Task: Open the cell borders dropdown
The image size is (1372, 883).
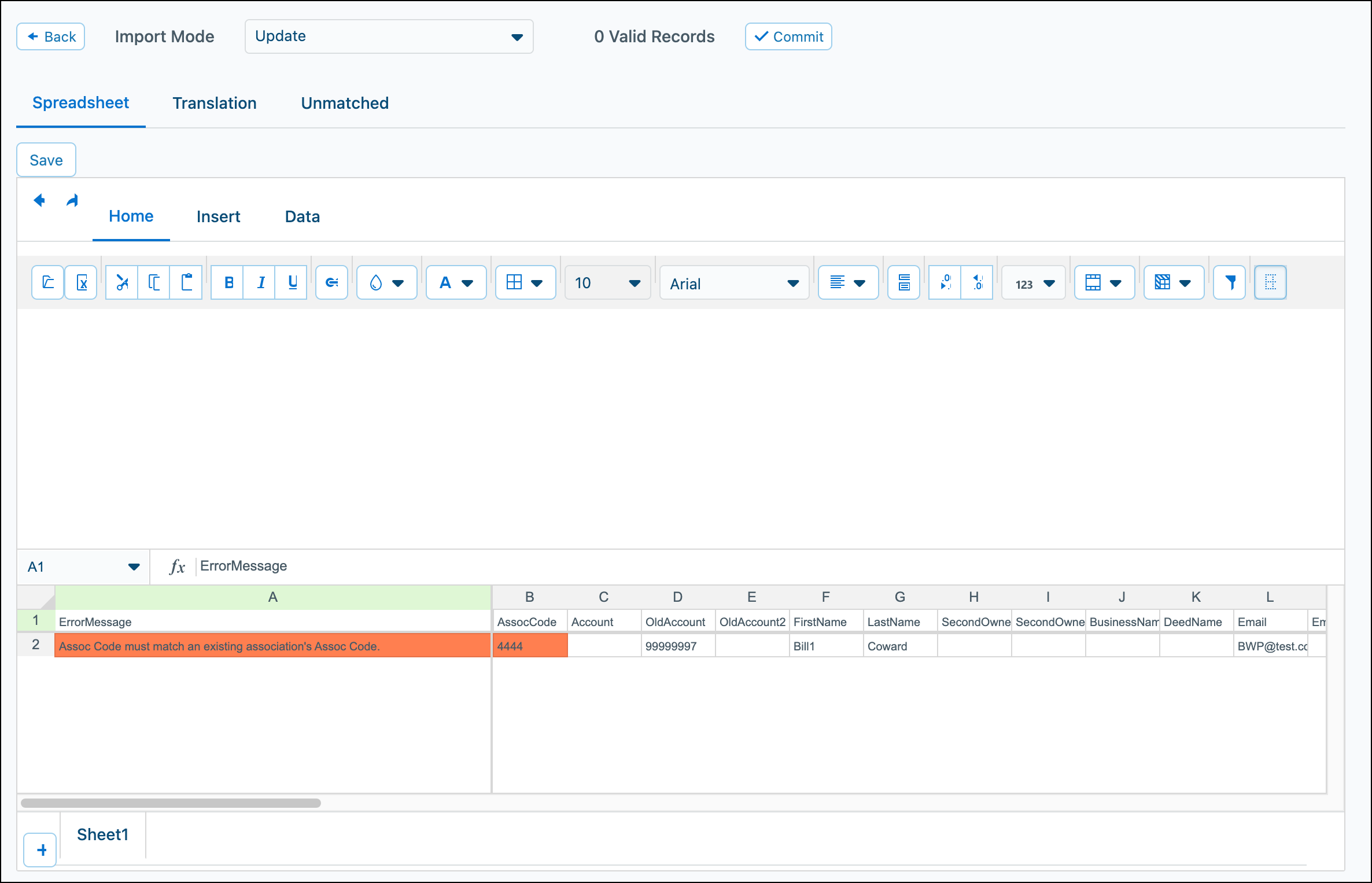Action: pos(526,282)
